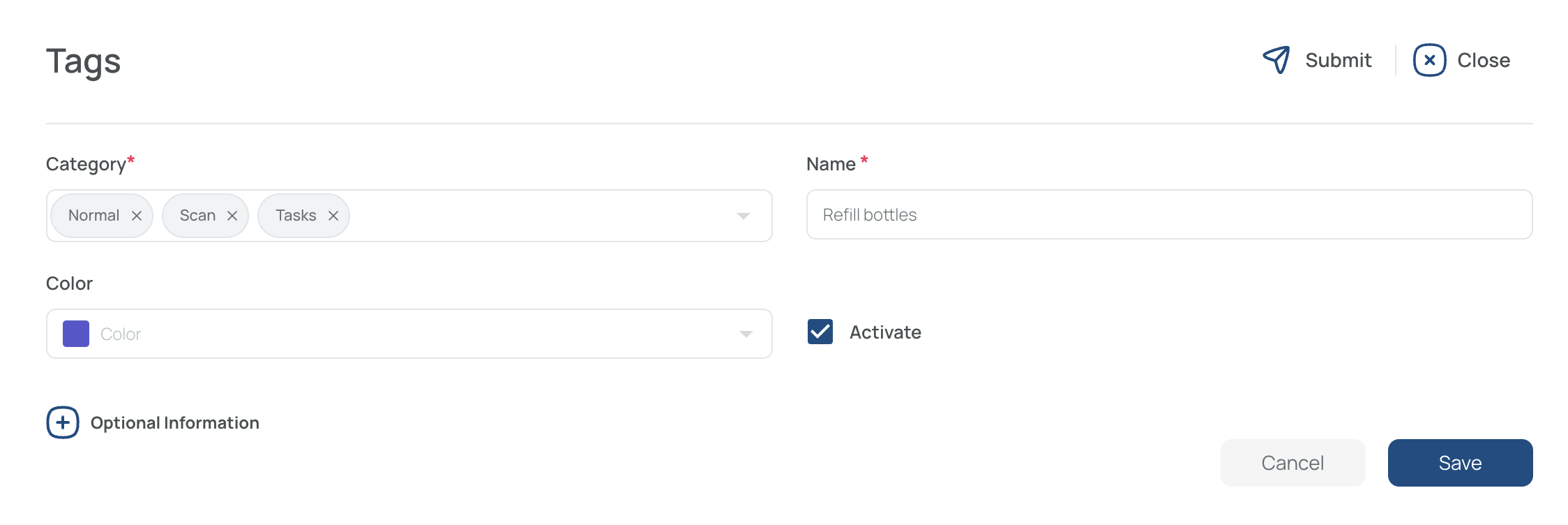Image resolution: width=1568 pixels, height=525 pixels.
Task: Click the Activate label
Action: (885, 332)
